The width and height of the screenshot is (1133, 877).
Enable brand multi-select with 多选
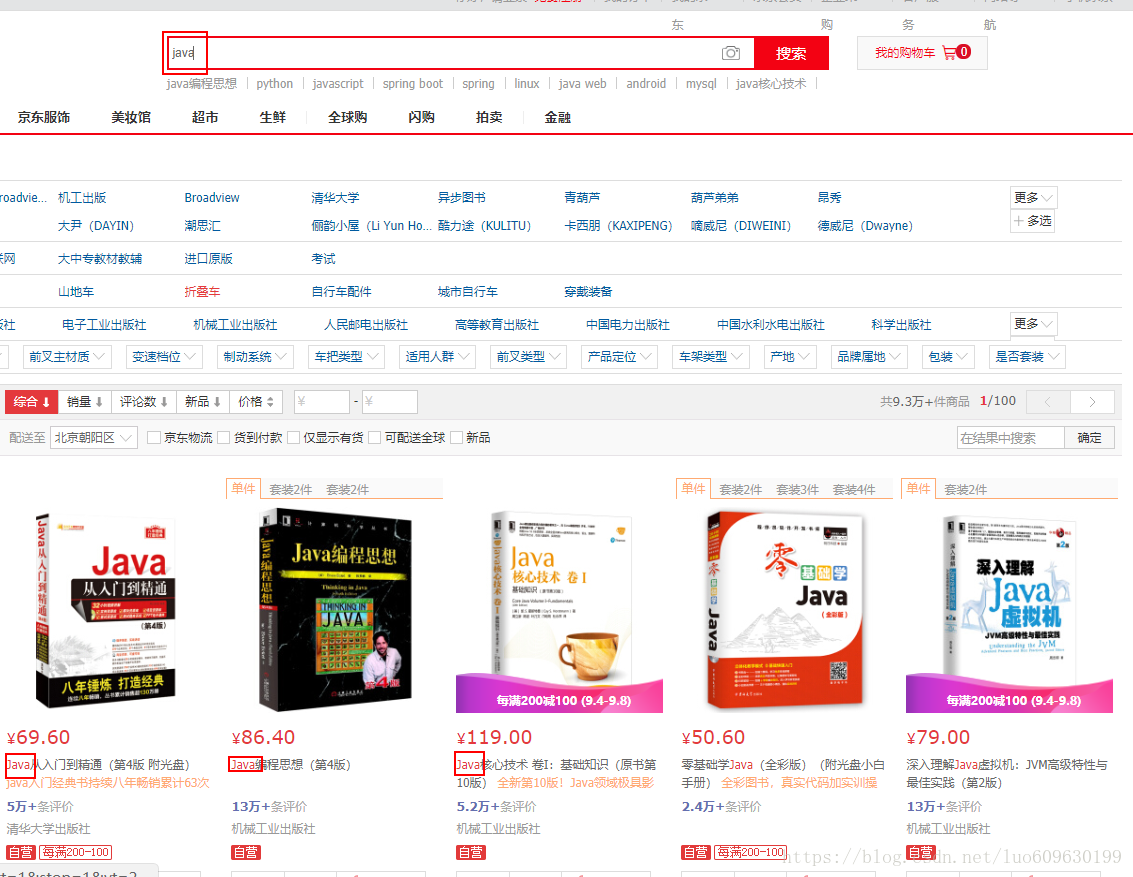1033,221
